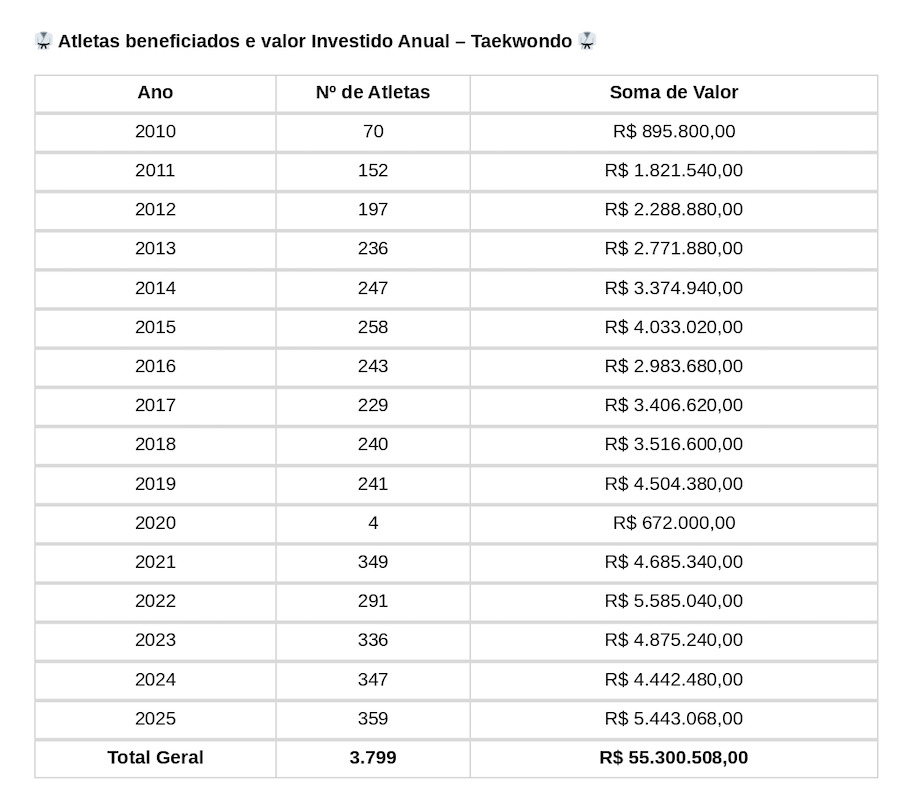Select the athlete count 258 cell
Image resolution: width=913 pixels, height=810 pixels.
[x=373, y=327]
